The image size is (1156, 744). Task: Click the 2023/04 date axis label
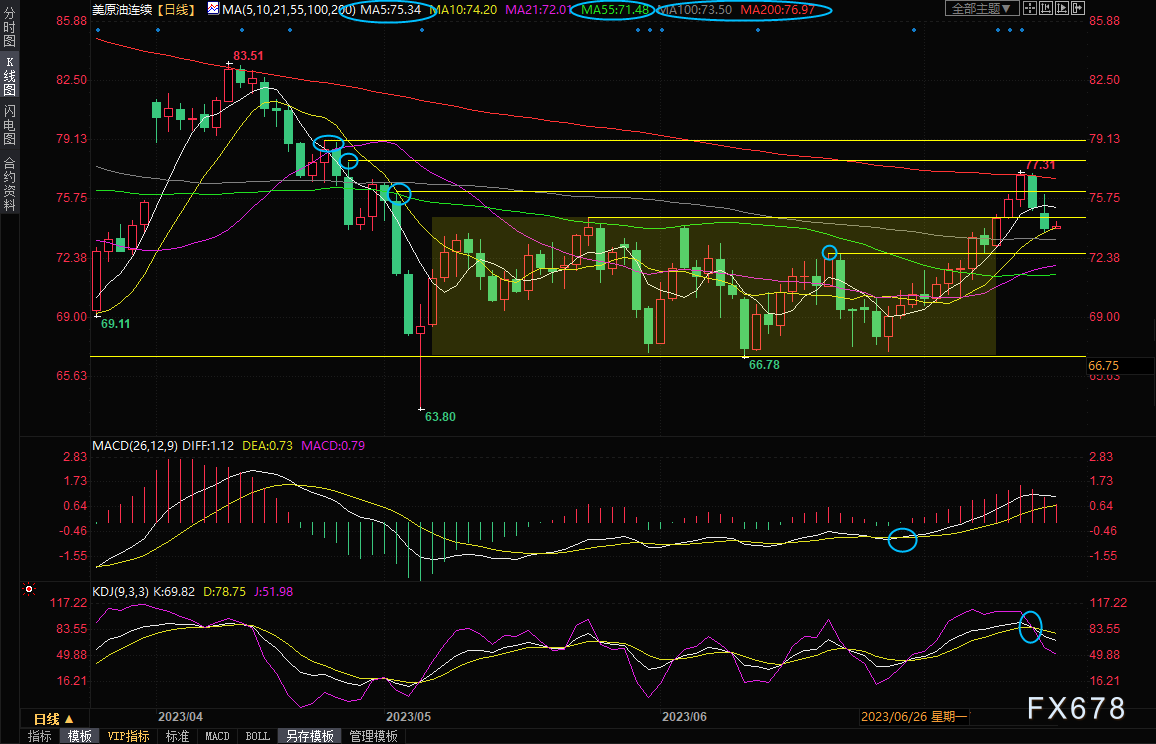[181, 717]
